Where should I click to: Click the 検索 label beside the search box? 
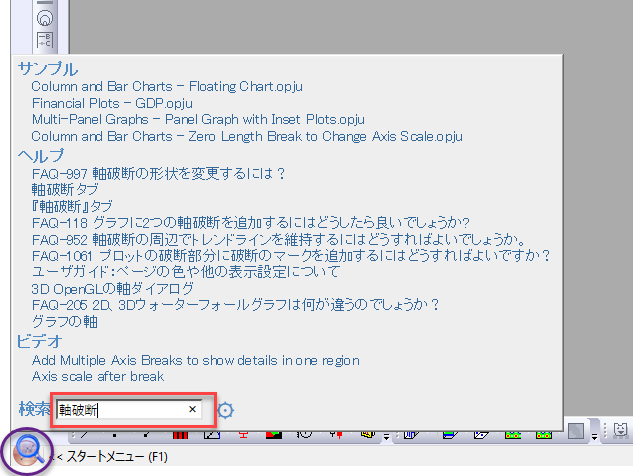(x=34, y=409)
